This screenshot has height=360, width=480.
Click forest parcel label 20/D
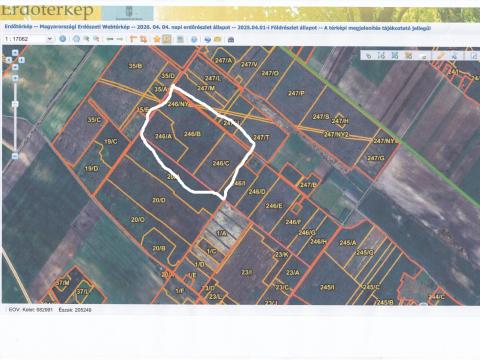pos(159,200)
